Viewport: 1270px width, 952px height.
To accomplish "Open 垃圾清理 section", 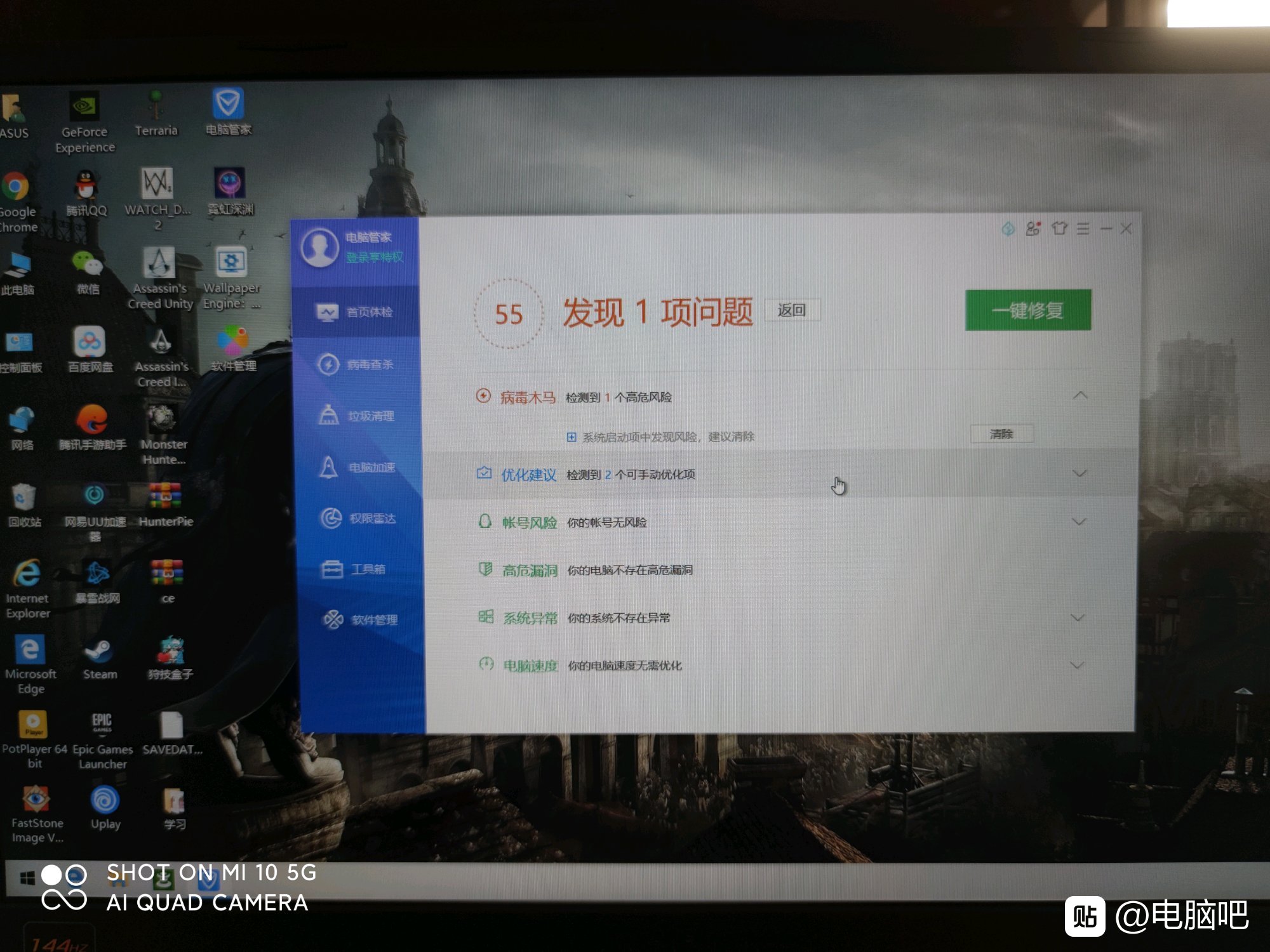I will [x=356, y=416].
